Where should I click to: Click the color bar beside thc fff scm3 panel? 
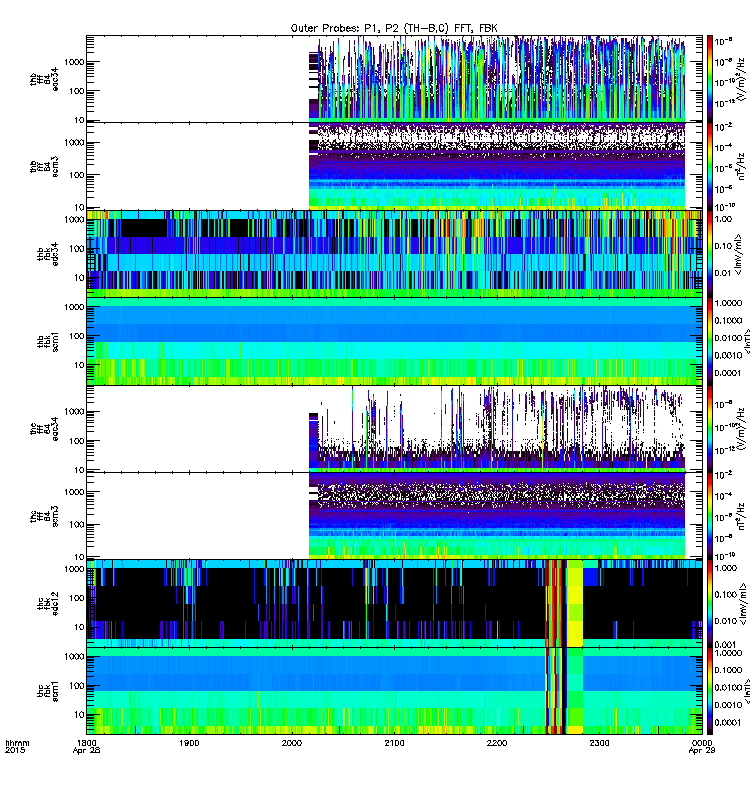[x=710, y=516]
